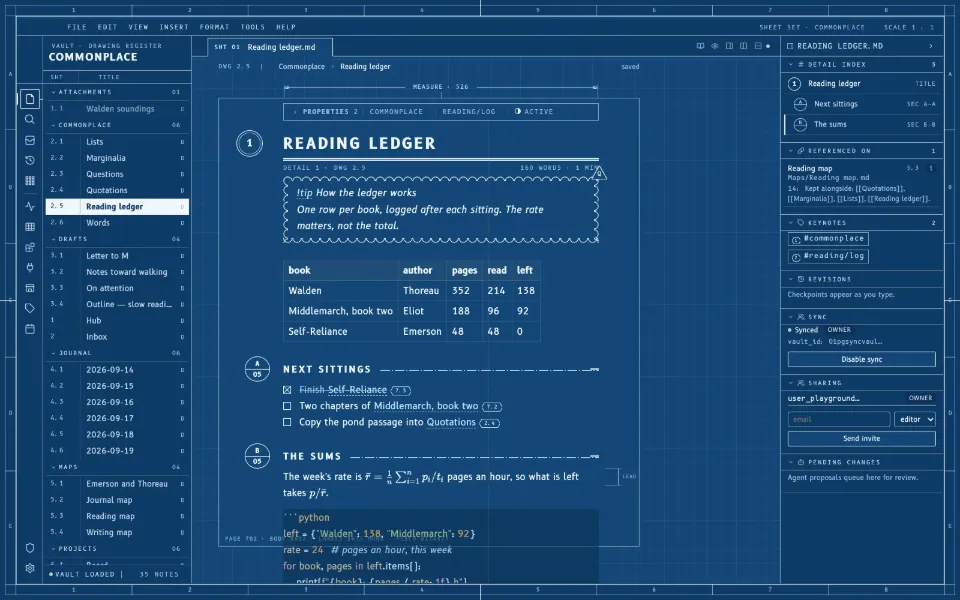Click the horizontal split layout icon

[758, 46]
